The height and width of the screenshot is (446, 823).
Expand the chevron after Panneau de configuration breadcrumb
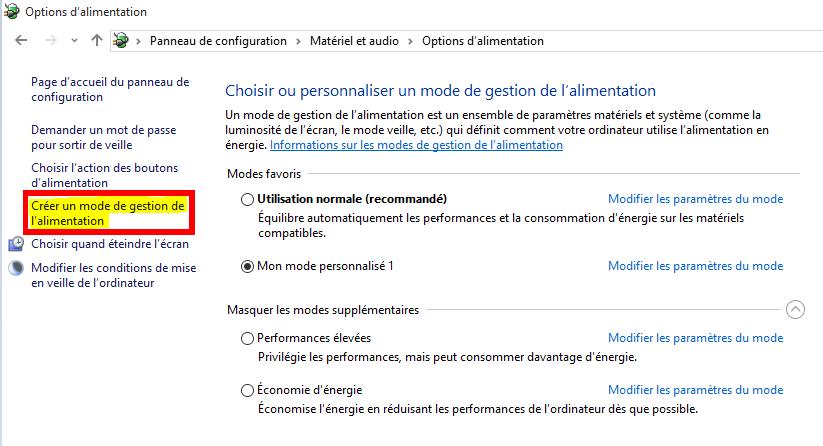pyautogui.click(x=298, y=41)
